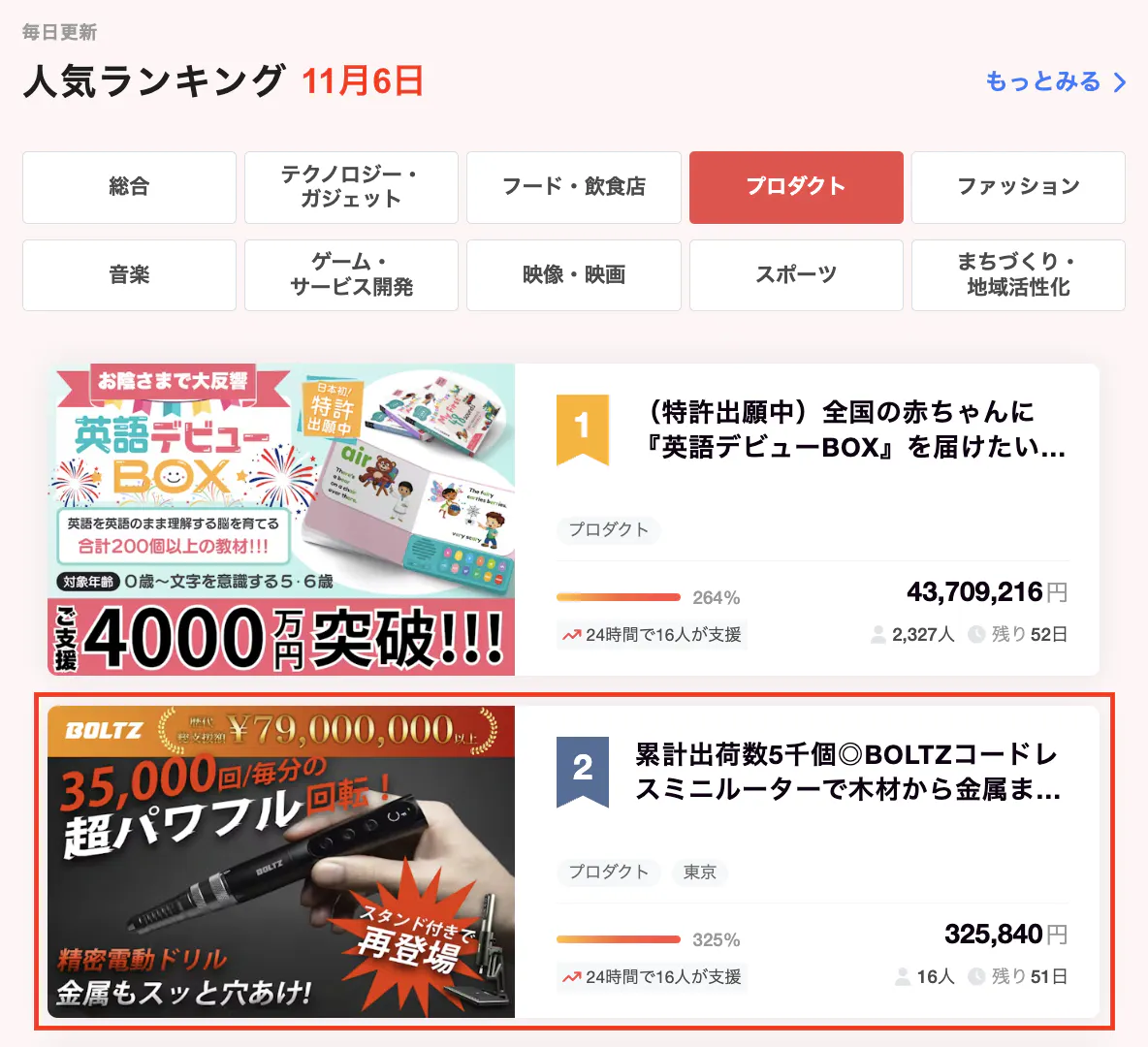
Task: Open the フード・飲食店 category tab
Action: point(574,187)
